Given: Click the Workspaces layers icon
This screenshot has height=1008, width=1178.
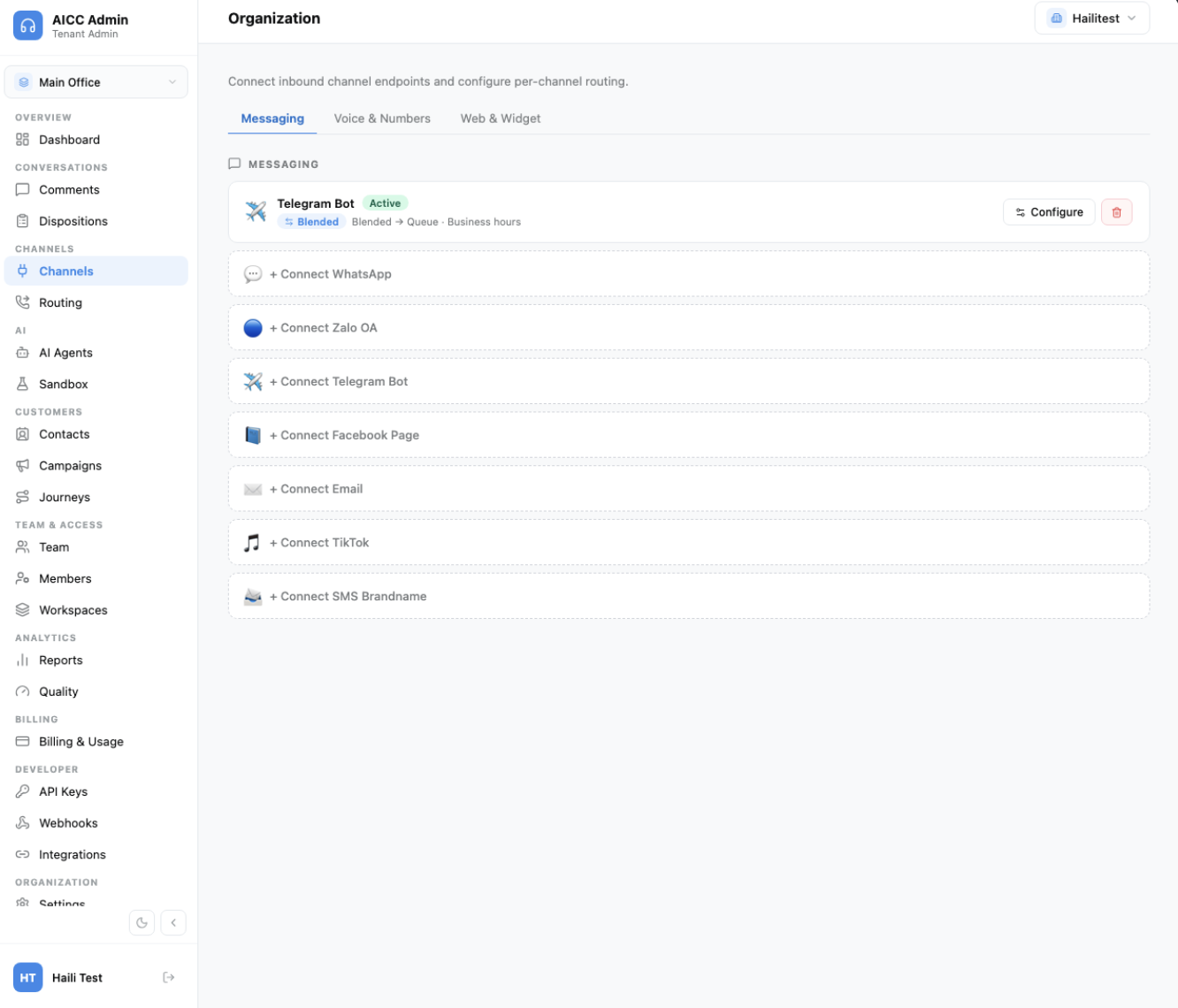Looking at the screenshot, I should point(23,610).
